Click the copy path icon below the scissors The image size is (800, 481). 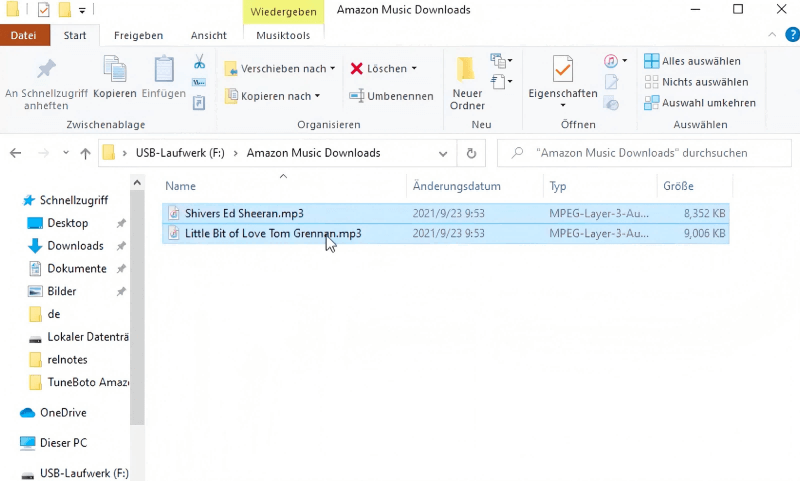[198, 82]
